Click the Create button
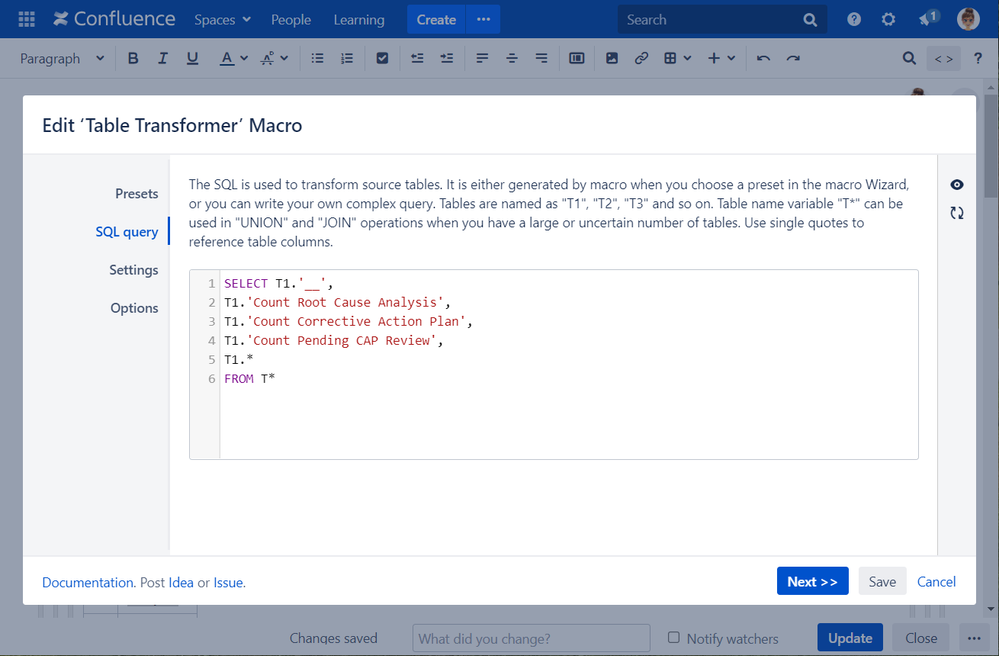999x656 pixels. [436, 20]
